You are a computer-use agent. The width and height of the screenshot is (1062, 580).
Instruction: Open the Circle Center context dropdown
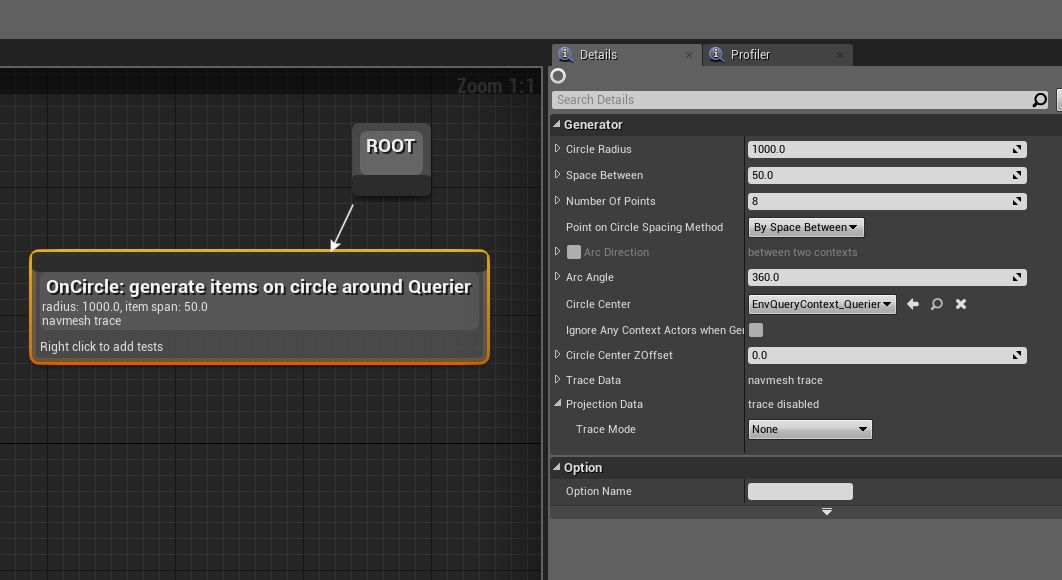tap(822, 304)
